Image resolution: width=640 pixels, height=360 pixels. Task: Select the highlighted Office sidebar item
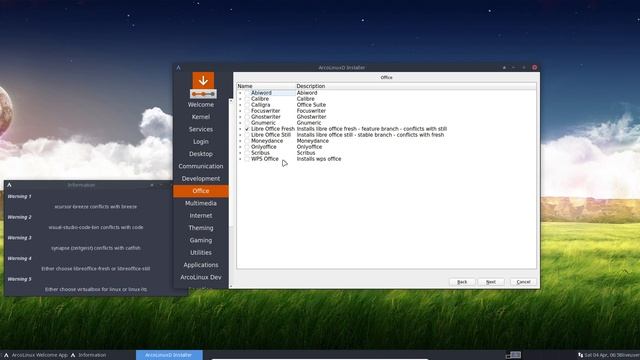(x=200, y=191)
